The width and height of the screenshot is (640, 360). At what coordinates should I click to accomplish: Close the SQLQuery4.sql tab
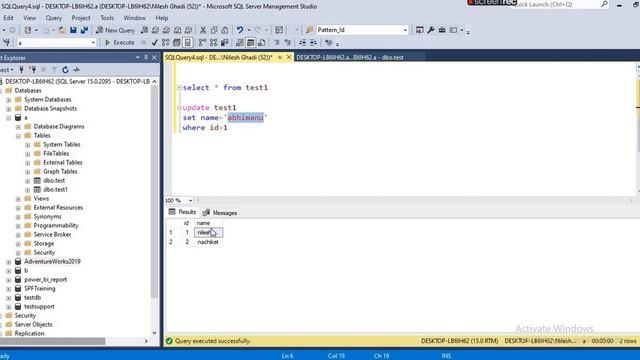click(x=289, y=58)
